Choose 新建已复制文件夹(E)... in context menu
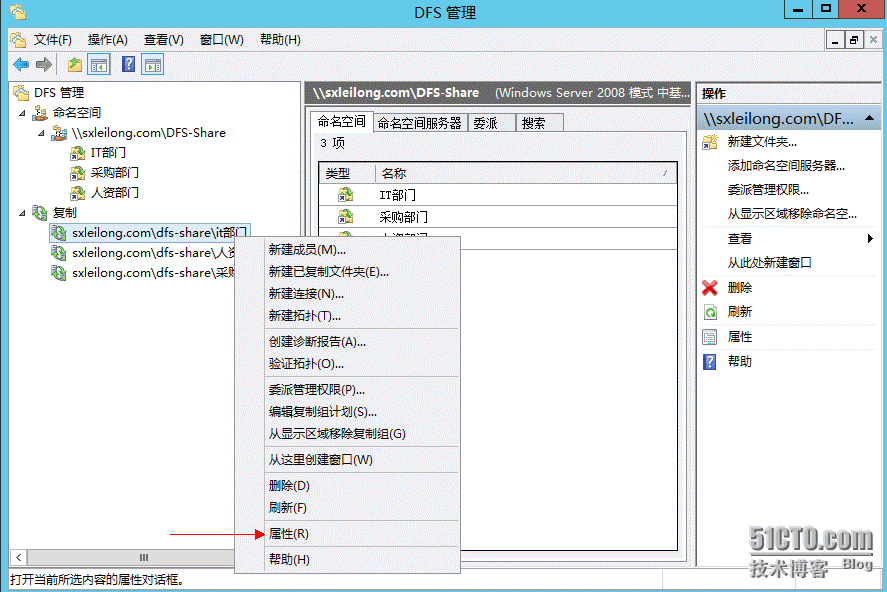The width and height of the screenshot is (887, 592). (362, 271)
